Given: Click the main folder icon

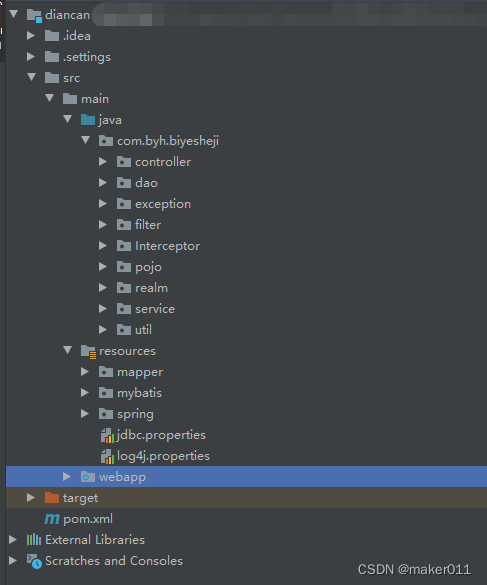Looking at the screenshot, I should (70, 98).
